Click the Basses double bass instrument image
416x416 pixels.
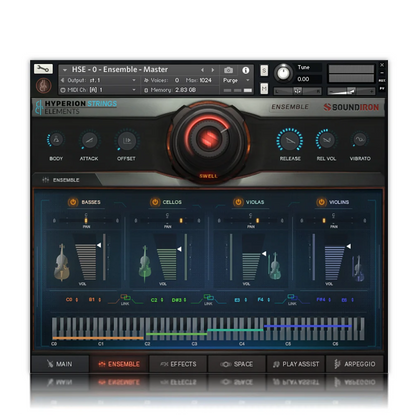click(x=62, y=262)
